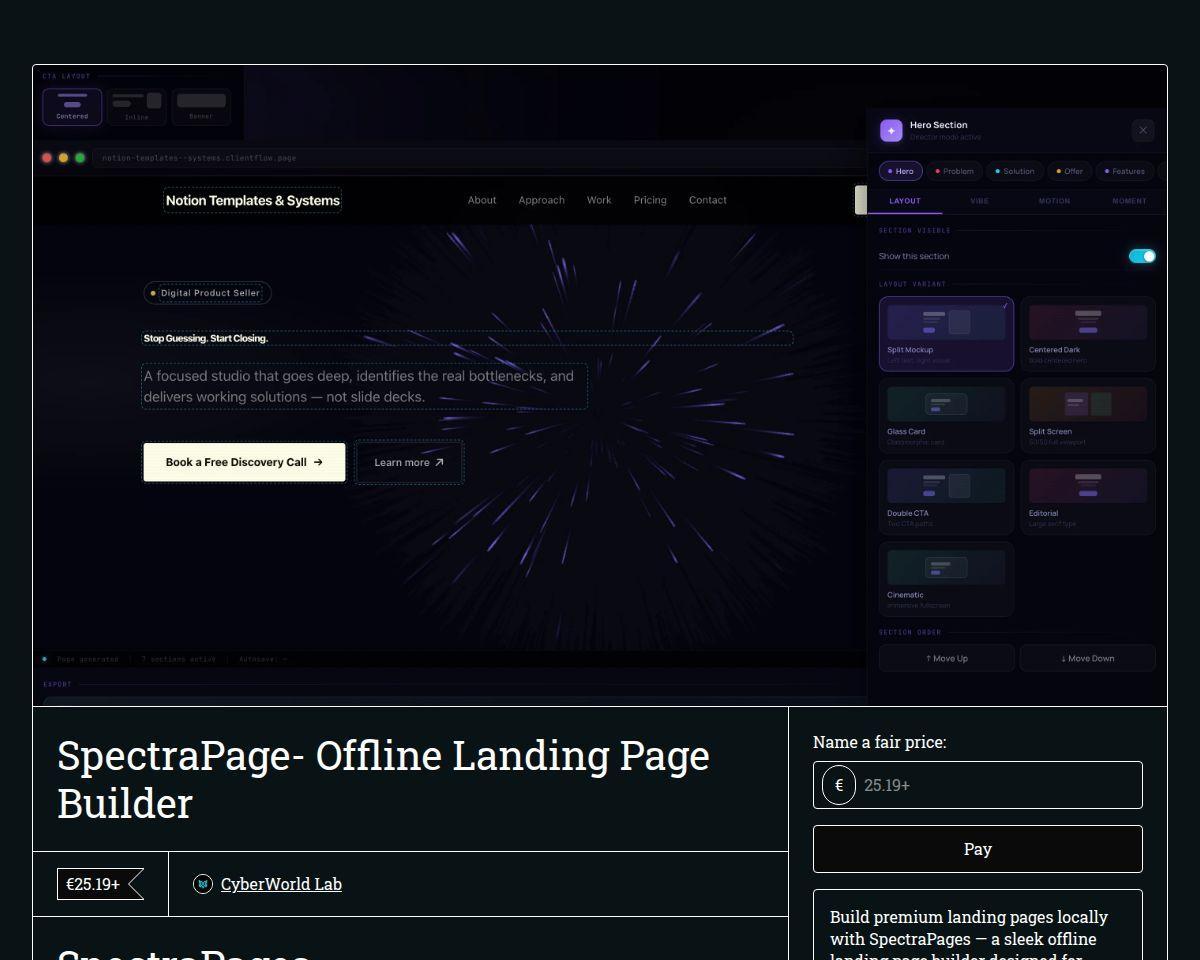Screen dimensions: 1200x960
Task: Click the Move Up button
Action: tap(946, 658)
